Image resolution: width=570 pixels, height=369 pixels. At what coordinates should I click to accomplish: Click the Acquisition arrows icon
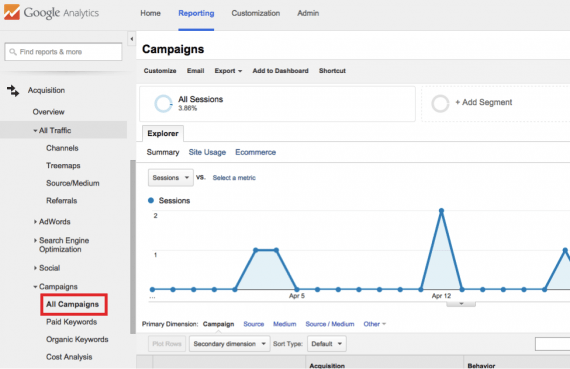click(x=13, y=91)
